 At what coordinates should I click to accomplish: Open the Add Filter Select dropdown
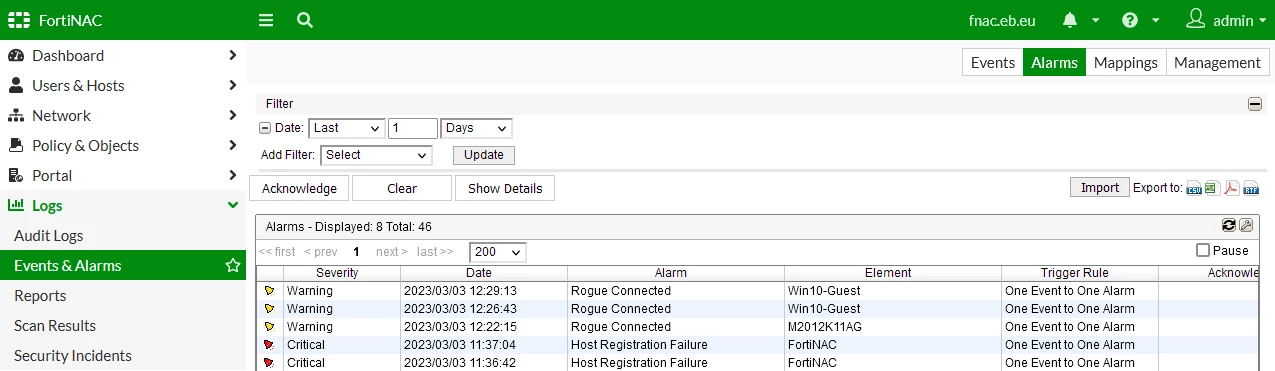[376, 155]
